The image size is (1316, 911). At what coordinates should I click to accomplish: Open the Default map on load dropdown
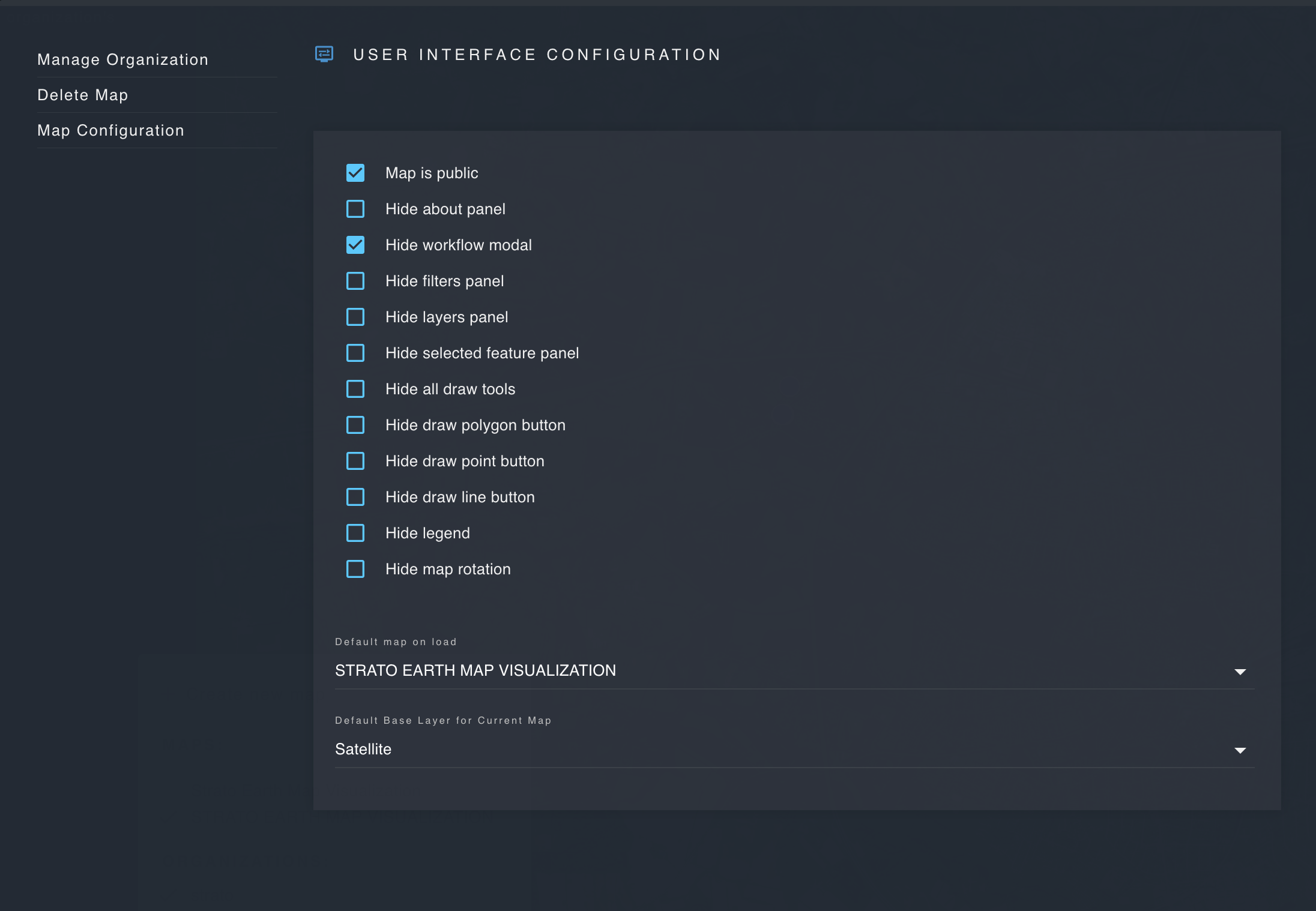pos(794,671)
